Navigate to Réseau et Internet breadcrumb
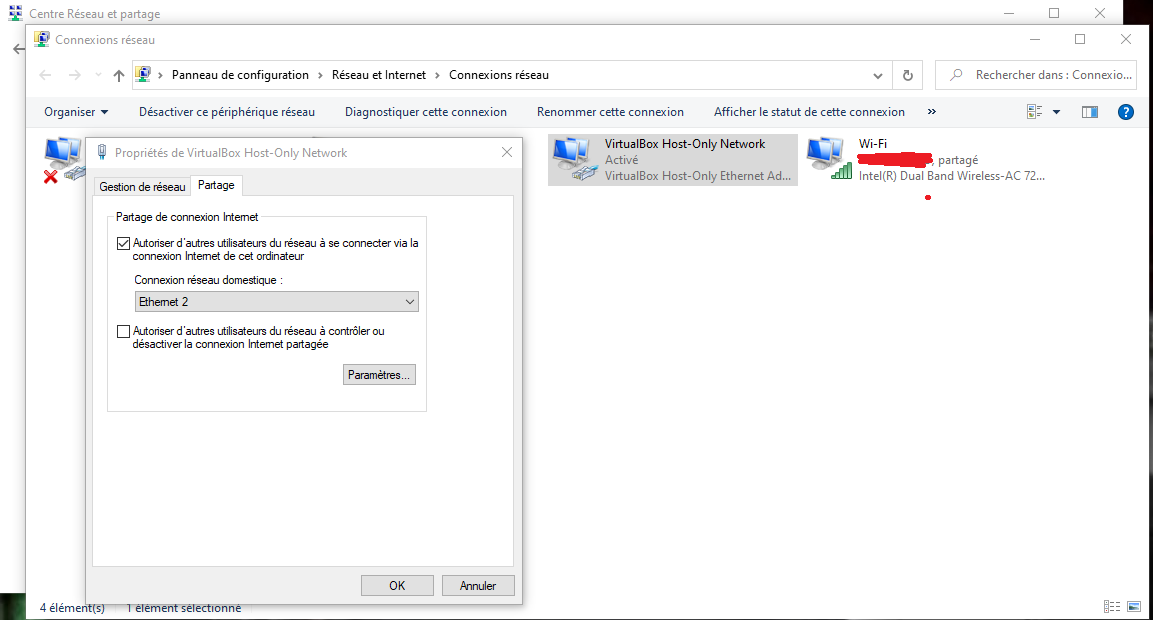The height and width of the screenshot is (620, 1153). click(379, 75)
